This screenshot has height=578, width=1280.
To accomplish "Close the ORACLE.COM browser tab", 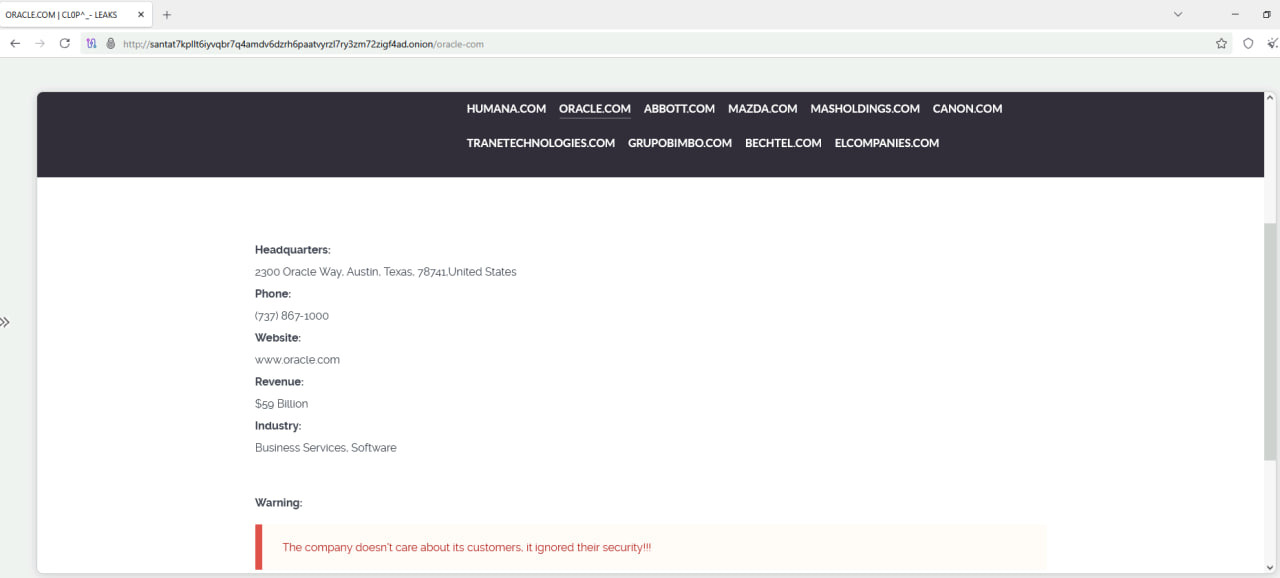I will [141, 15].
